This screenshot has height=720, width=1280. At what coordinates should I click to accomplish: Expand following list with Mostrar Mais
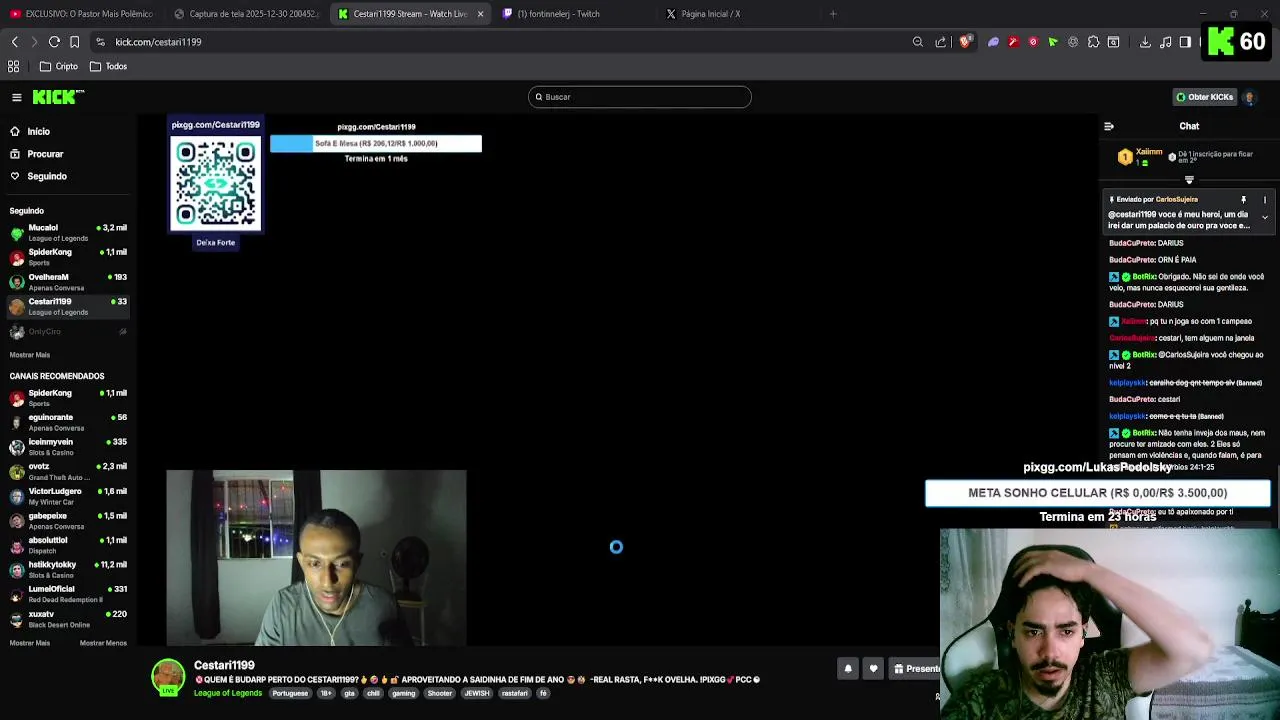click(29, 355)
